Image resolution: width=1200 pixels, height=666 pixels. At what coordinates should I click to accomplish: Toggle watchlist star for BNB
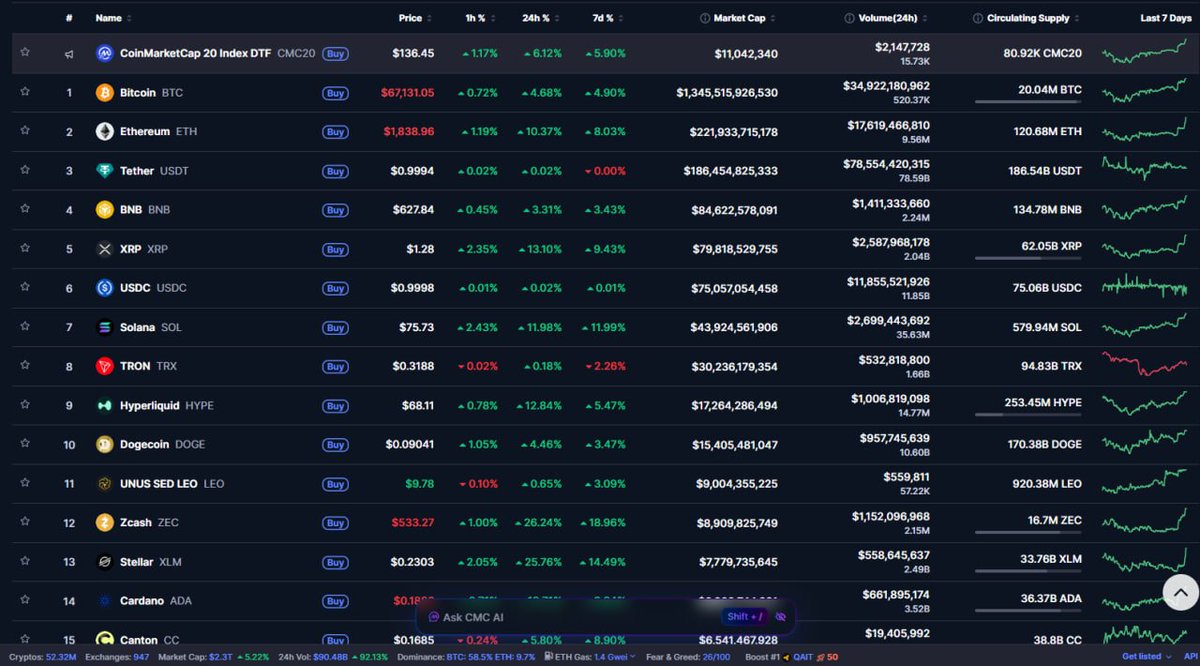[x=25, y=209]
